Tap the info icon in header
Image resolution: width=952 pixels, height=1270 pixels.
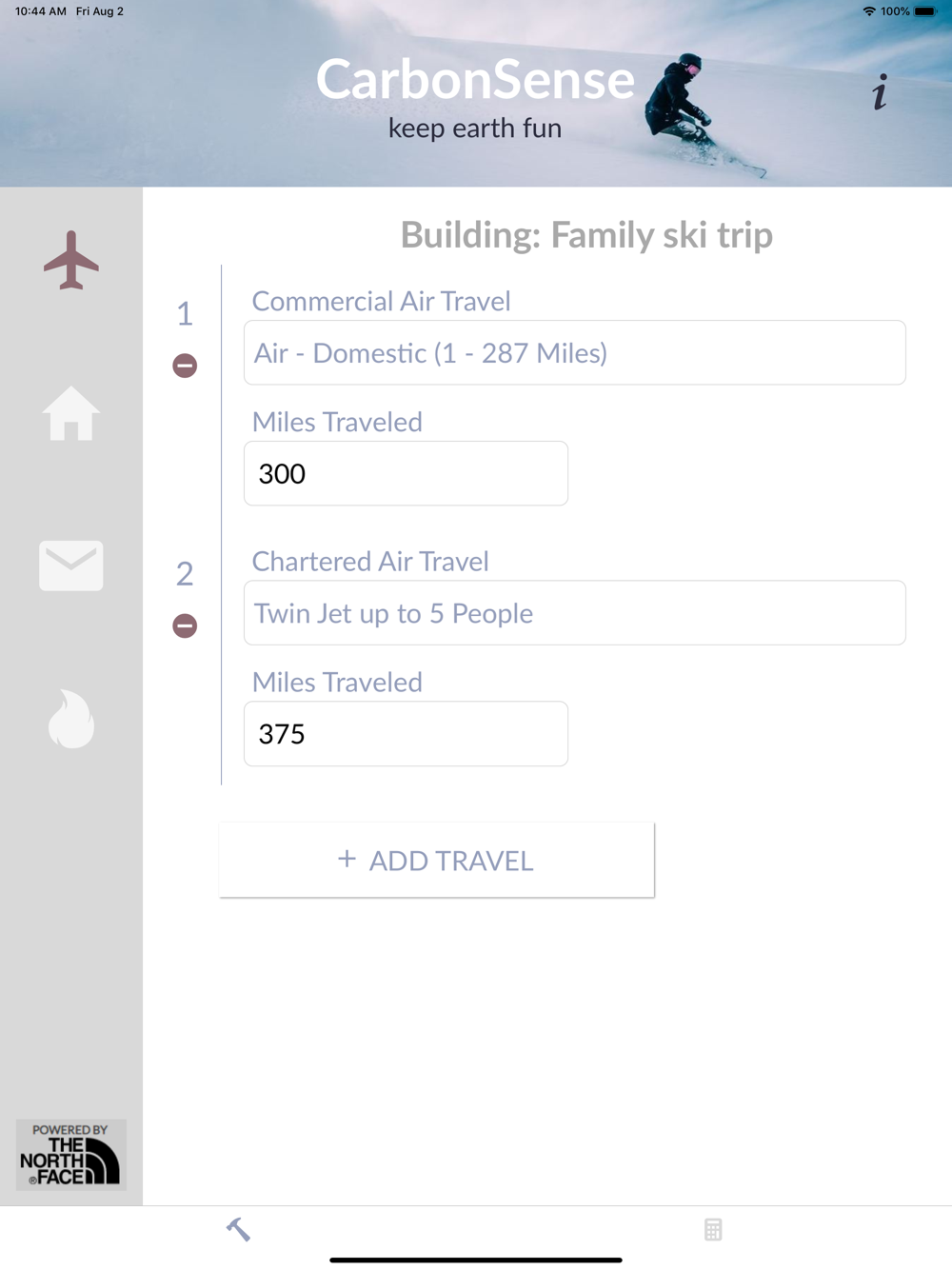pos(880,92)
